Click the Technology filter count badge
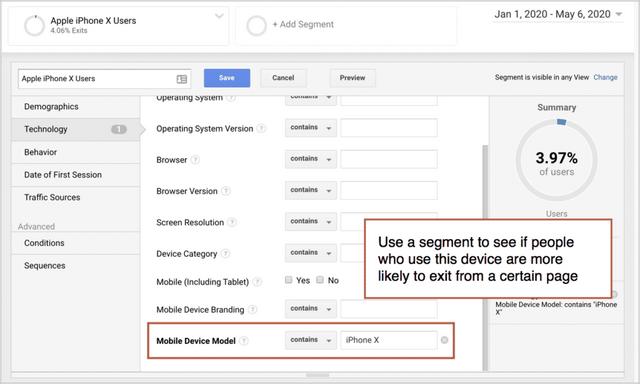640x384 pixels. point(119,129)
